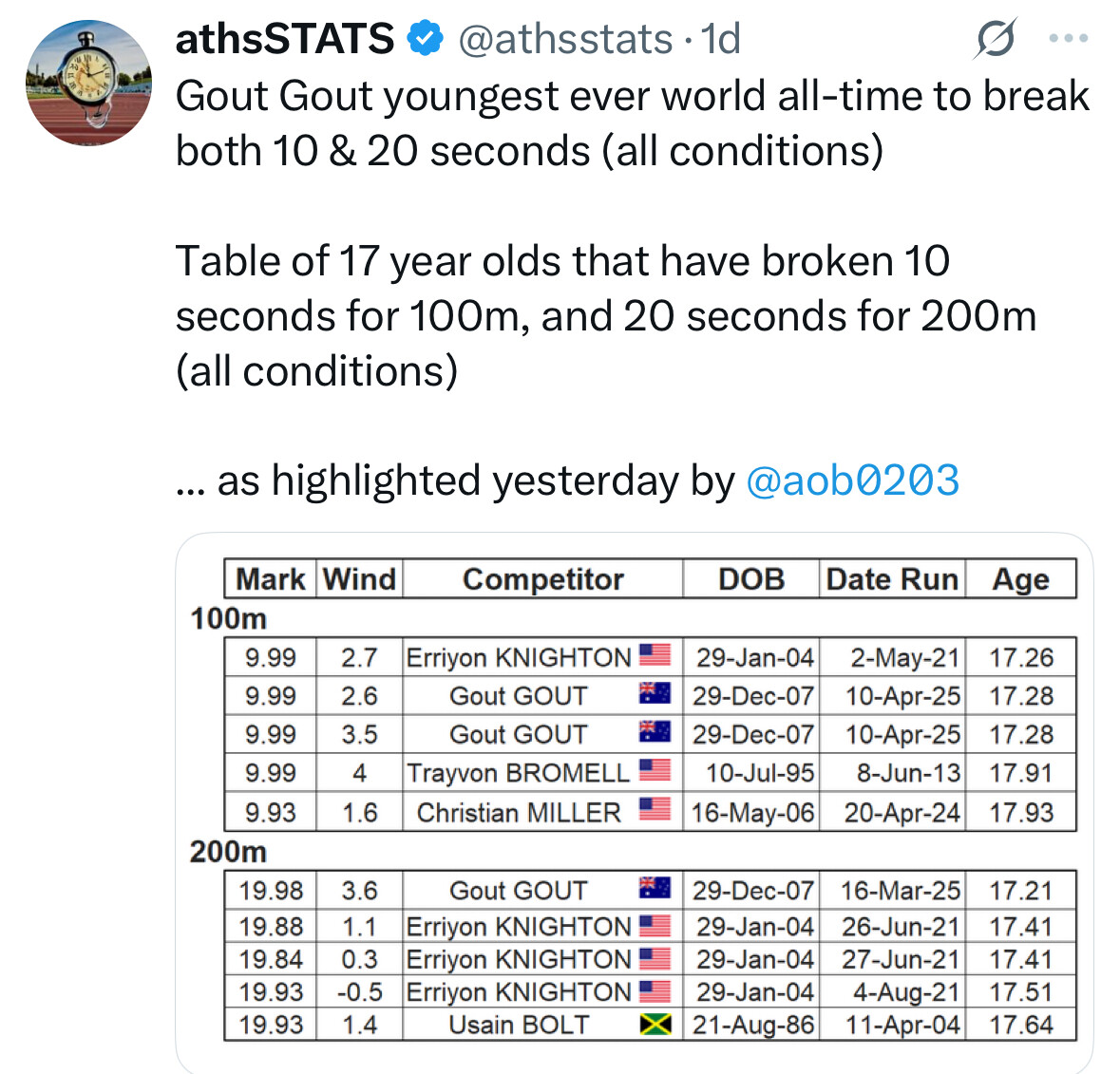This screenshot has width=1120, height=1074.
Task: Click the Australian flag in 9.99 wind 2.6 row
Action: tap(655, 693)
